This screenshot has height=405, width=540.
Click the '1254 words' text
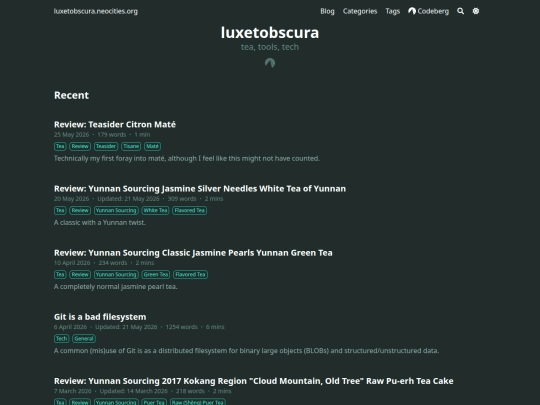(181, 327)
